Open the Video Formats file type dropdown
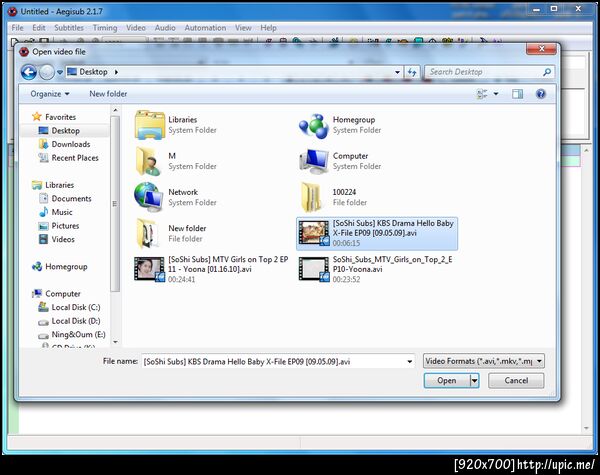 click(x=484, y=361)
